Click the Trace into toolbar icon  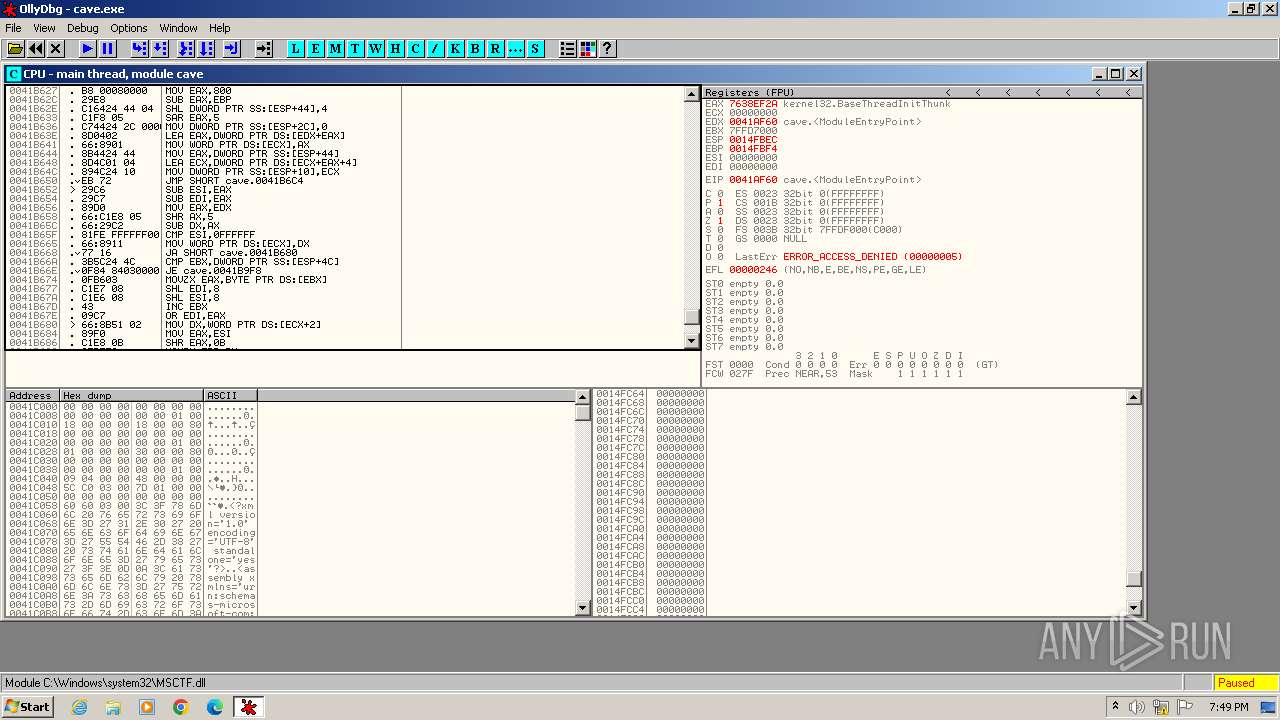(185, 48)
